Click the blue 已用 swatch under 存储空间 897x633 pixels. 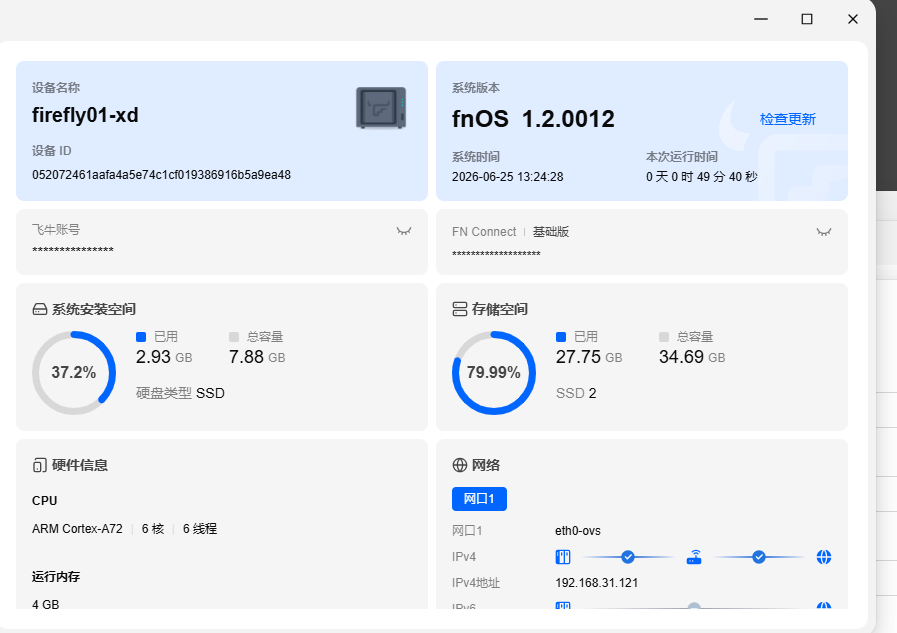point(561,337)
